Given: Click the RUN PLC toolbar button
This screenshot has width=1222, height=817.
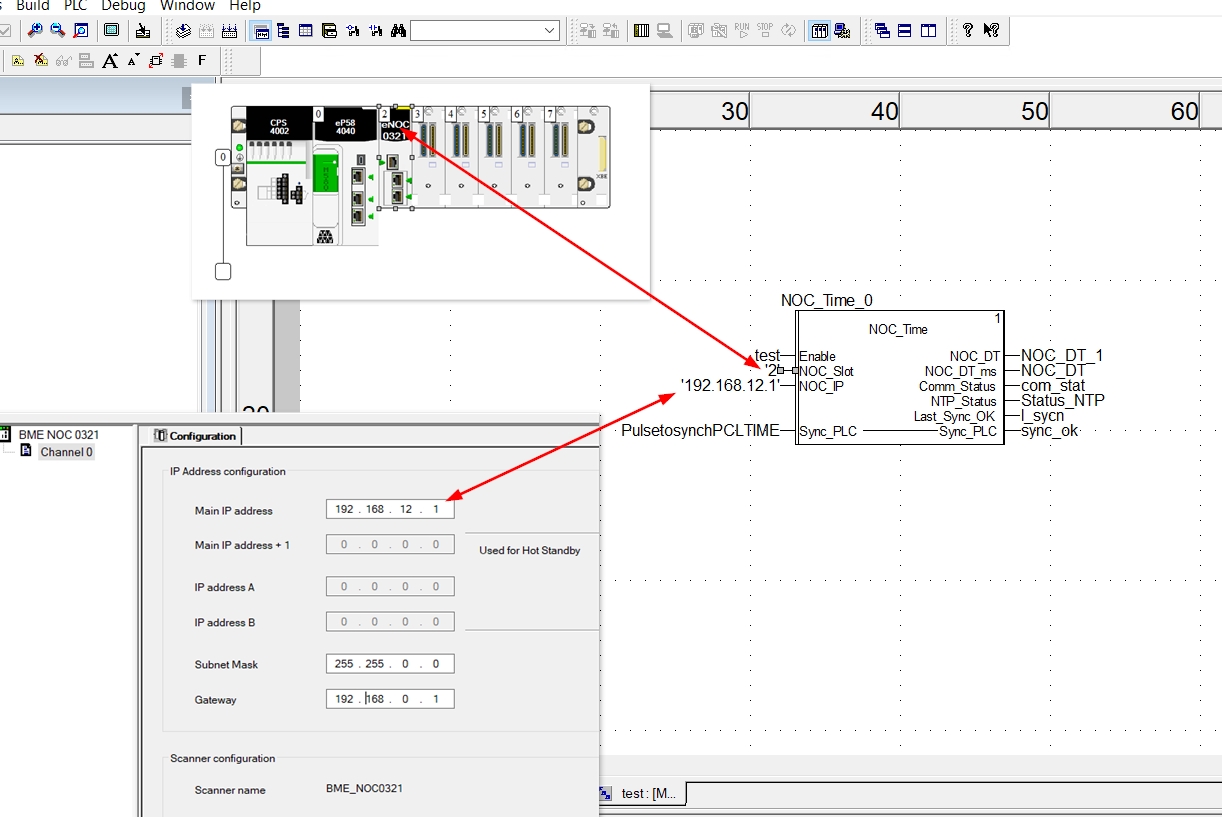Looking at the screenshot, I should pos(742,30).
